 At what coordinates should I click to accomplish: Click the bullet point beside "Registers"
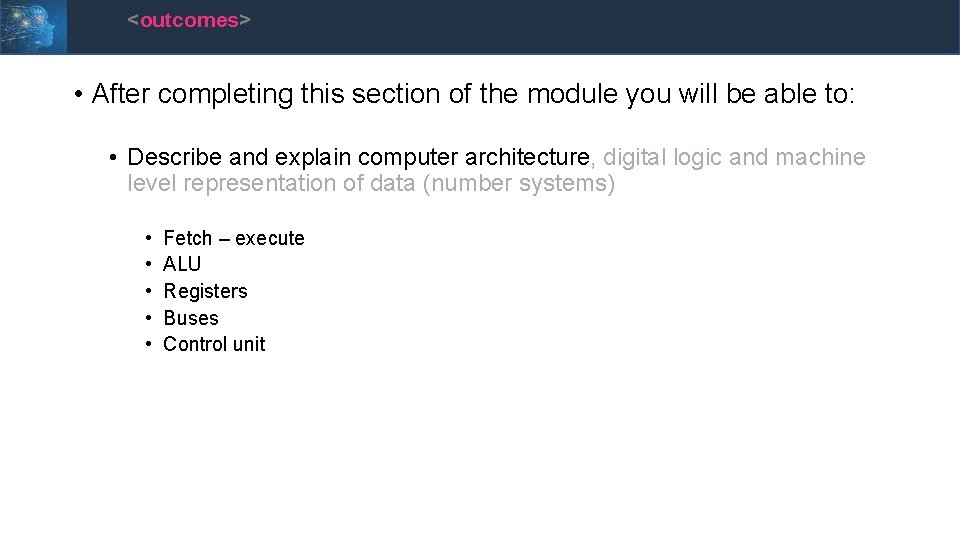[148, 291]
